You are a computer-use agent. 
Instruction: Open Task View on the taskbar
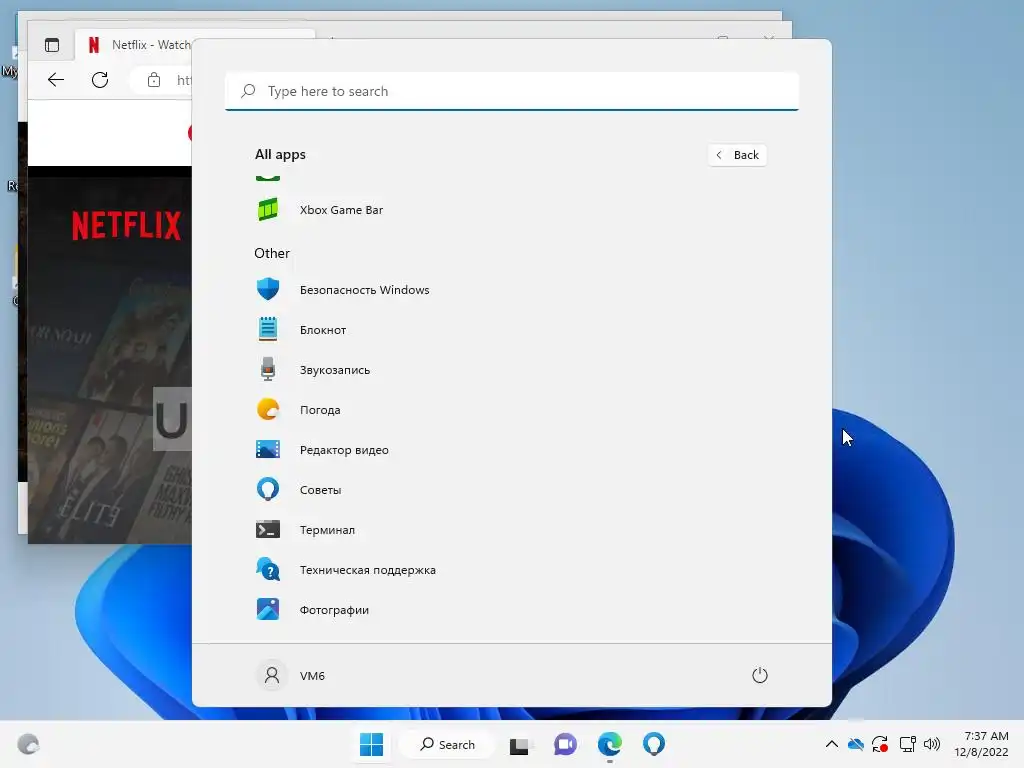pyautogui.click(x=520, y=744)
